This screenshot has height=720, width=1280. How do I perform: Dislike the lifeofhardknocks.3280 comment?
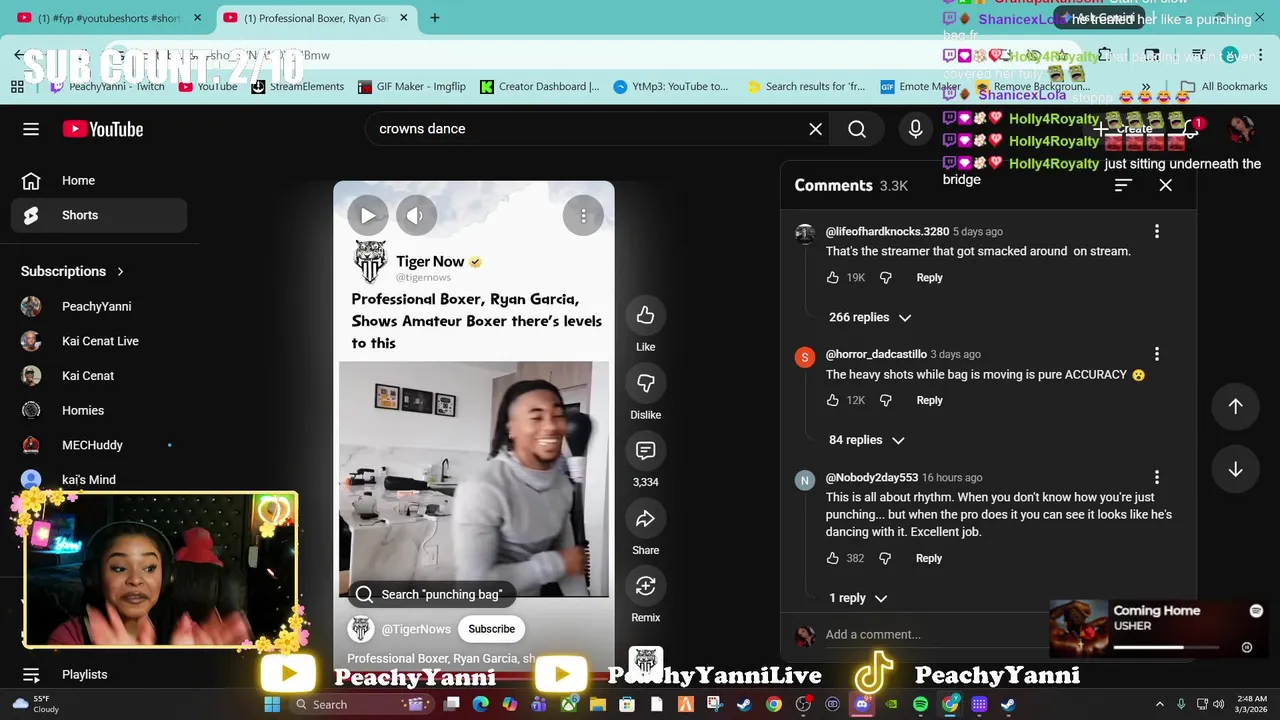[886, 278]
